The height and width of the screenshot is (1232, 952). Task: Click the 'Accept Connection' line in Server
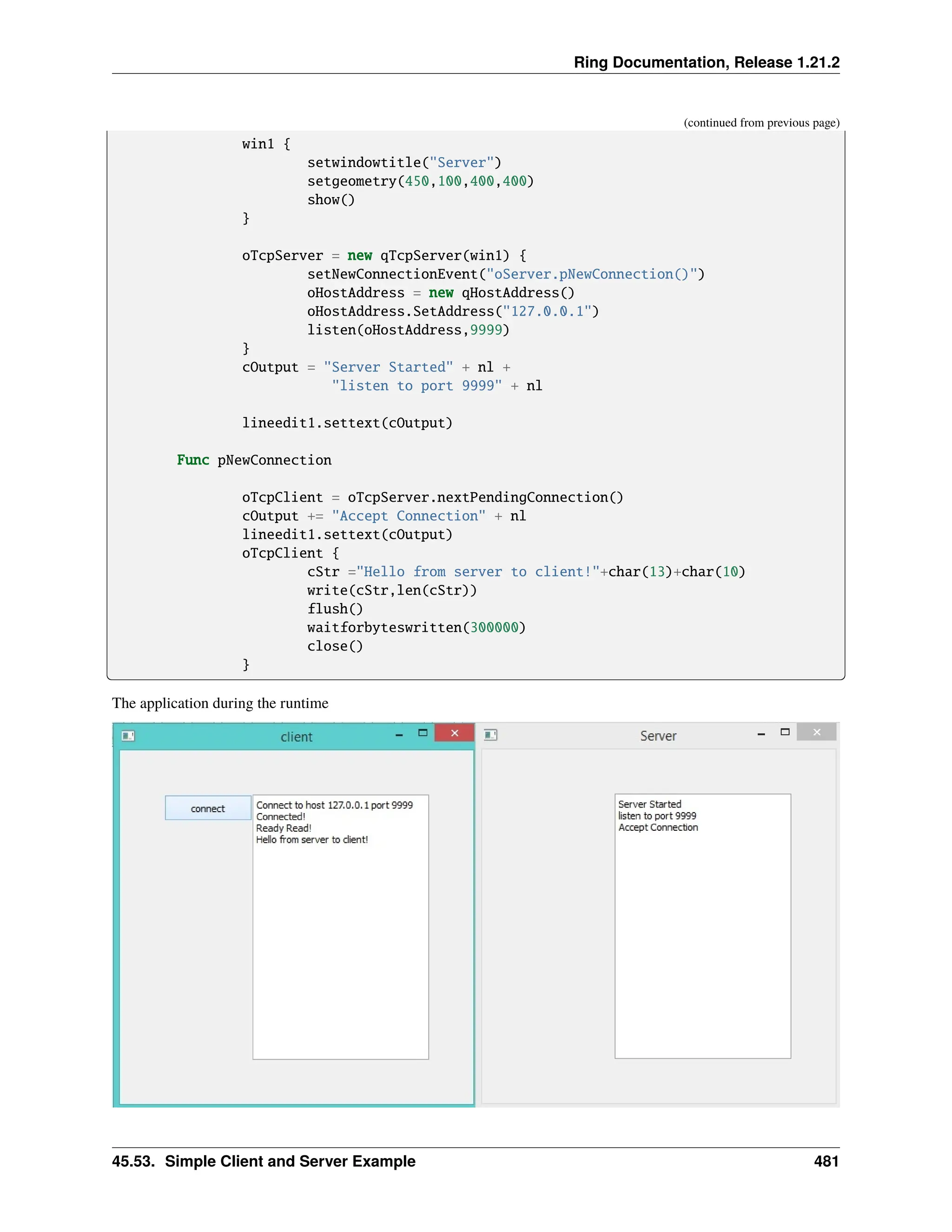658,828
